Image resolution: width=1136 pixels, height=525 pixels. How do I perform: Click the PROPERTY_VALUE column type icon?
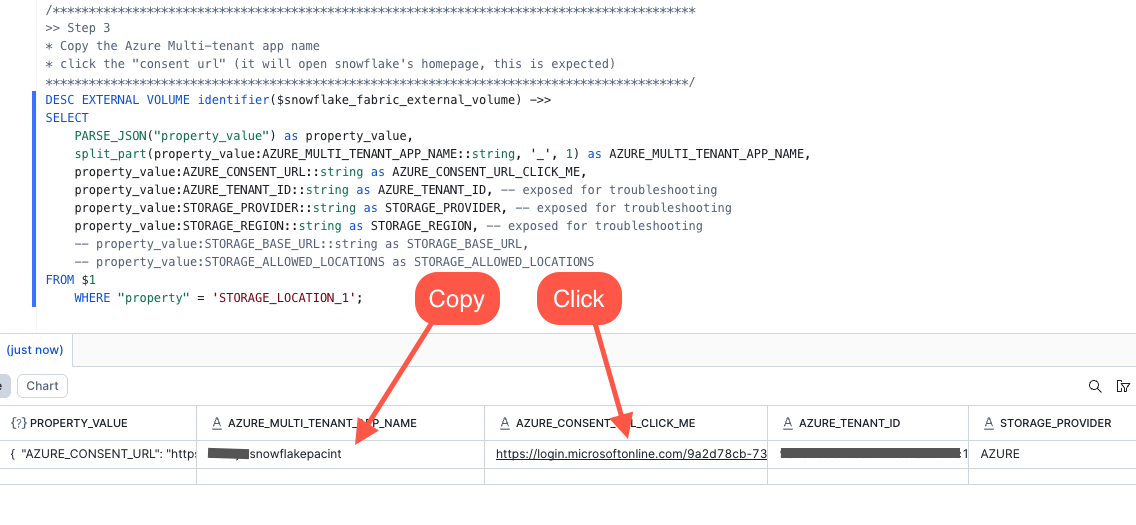pos(18,423)
